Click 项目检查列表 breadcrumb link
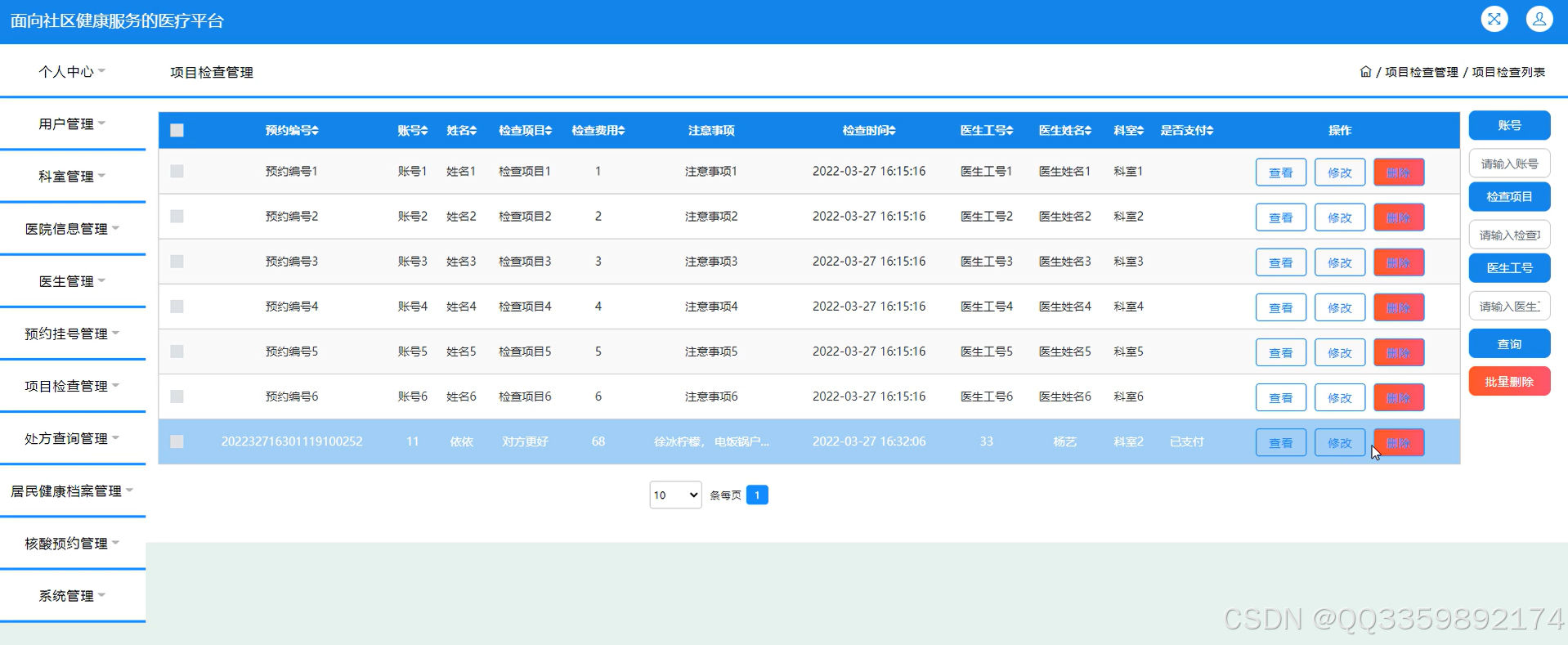 pos(1508,72)
